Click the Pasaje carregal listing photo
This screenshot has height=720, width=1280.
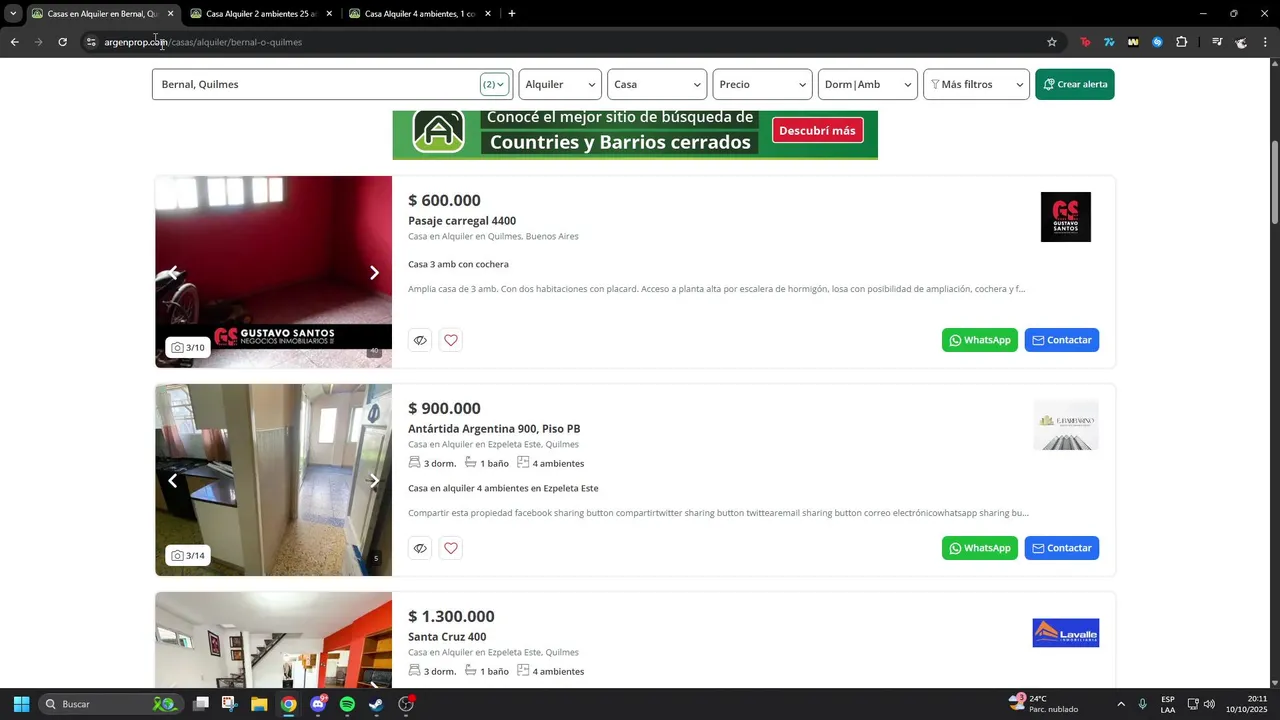tap(273, 272)
